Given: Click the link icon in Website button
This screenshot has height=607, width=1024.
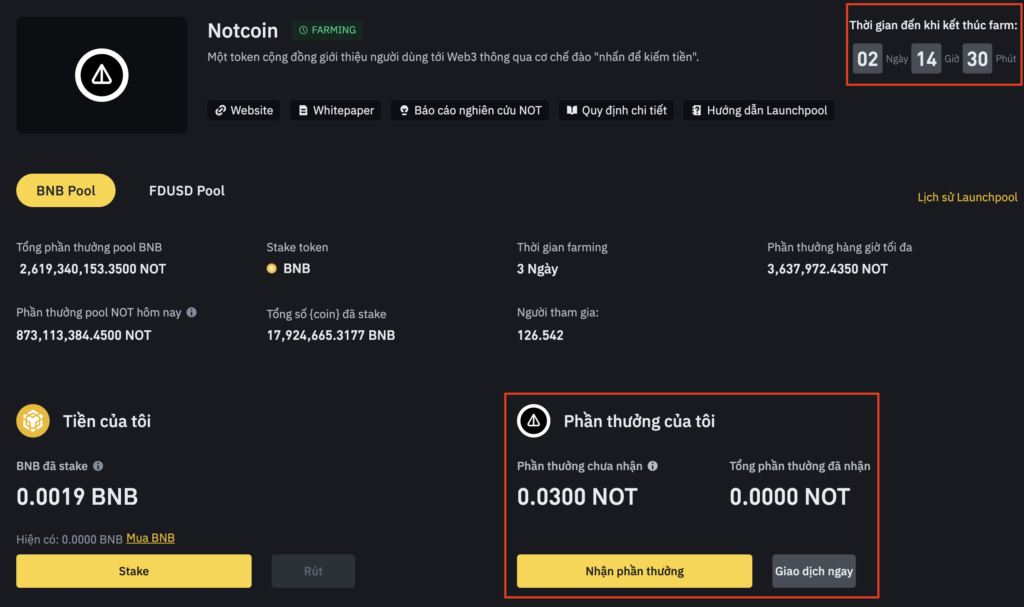Looking at the screenshot, I should 221,110.
